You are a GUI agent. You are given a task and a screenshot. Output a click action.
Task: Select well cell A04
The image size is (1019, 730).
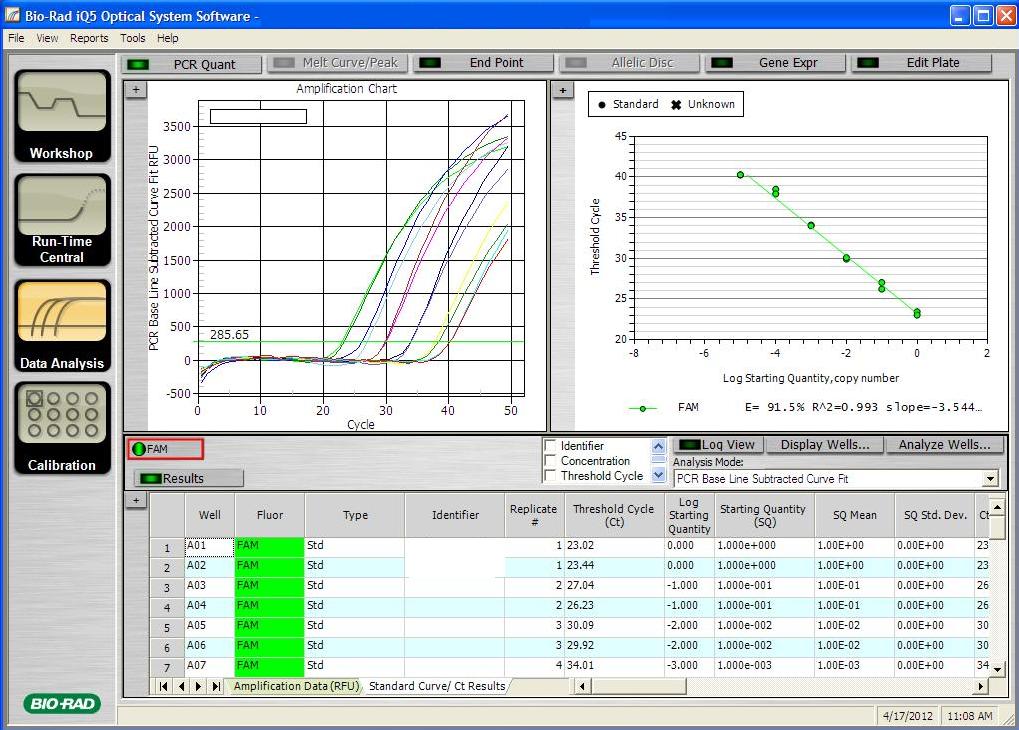click(x=209, y=606)
